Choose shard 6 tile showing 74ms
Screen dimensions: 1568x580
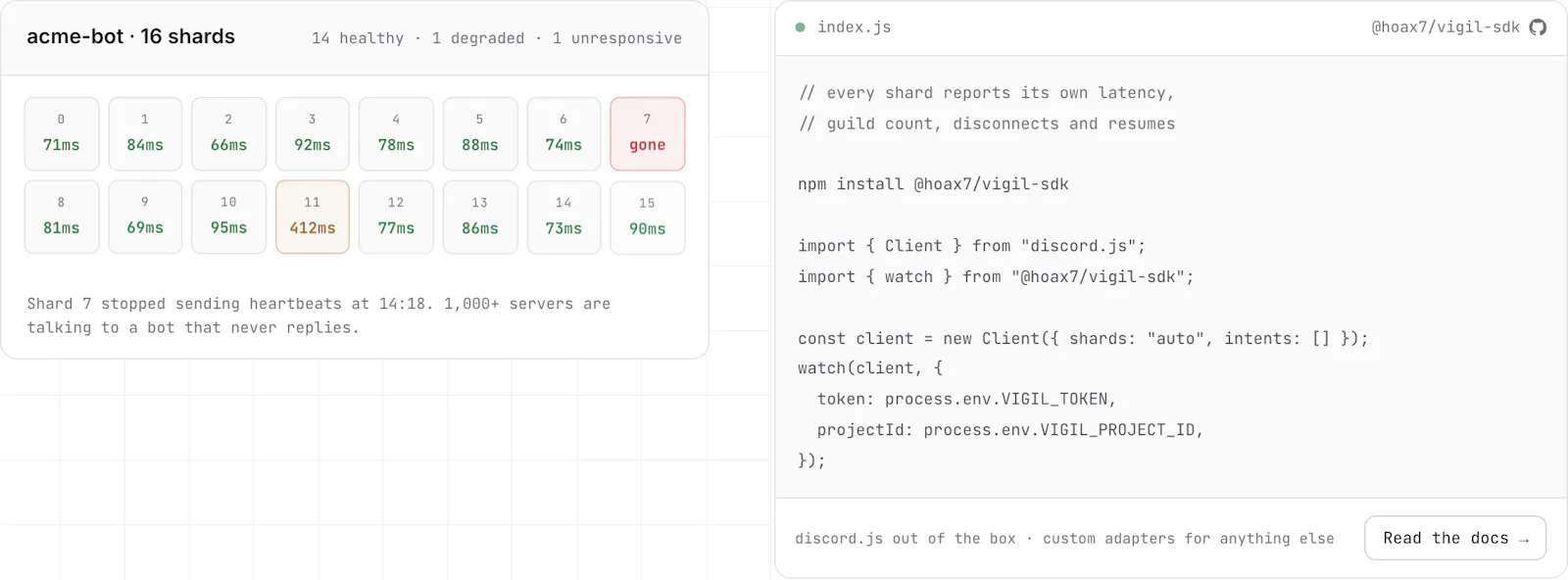pos(563,134)
